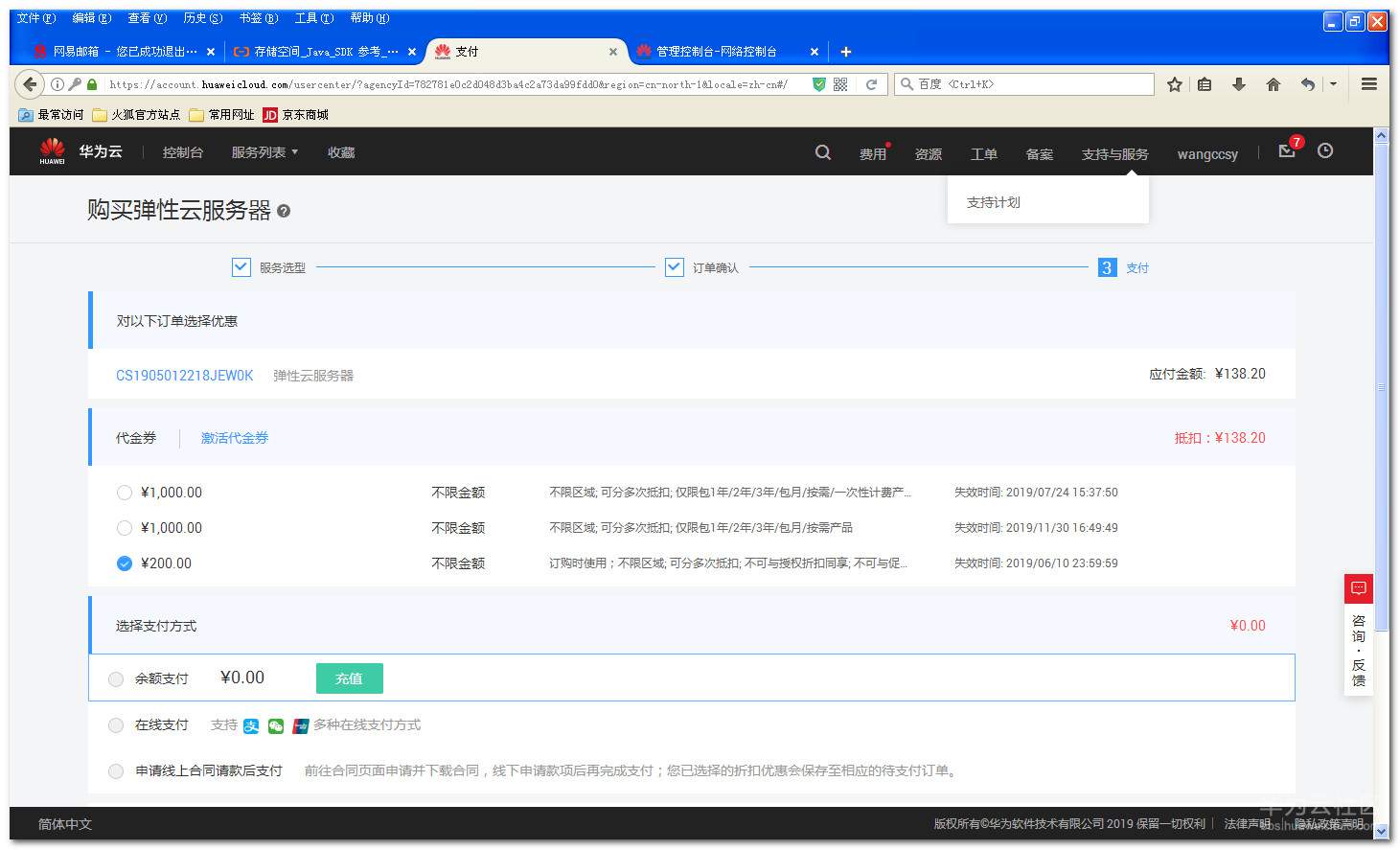This screenshot has height=850, width=1400.
Task: Open the 工单 header link
Action: click(984, 153)
